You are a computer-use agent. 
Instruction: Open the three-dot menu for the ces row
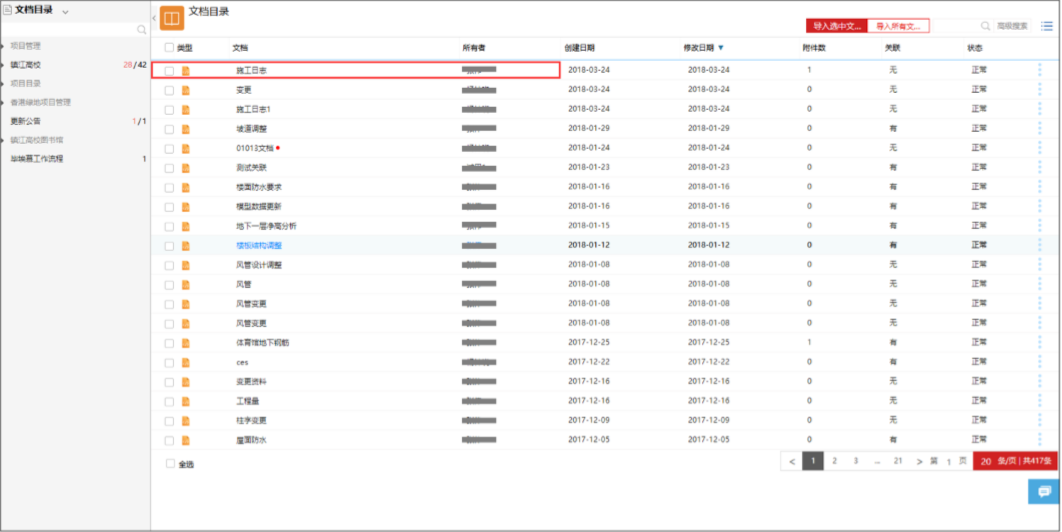tap(1040, 362)
